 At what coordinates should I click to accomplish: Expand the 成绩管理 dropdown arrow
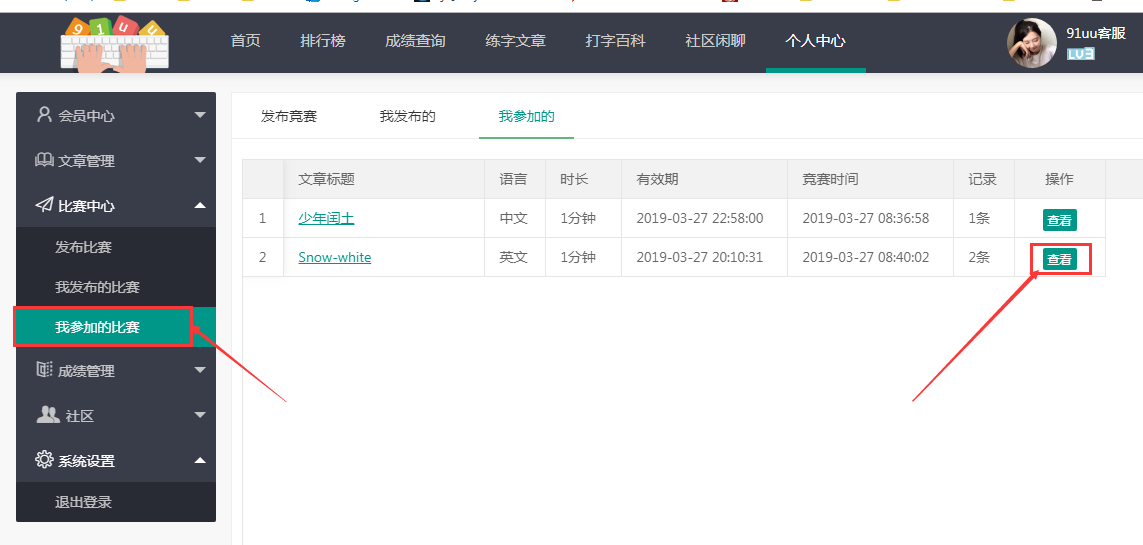[x=200, y=371]
